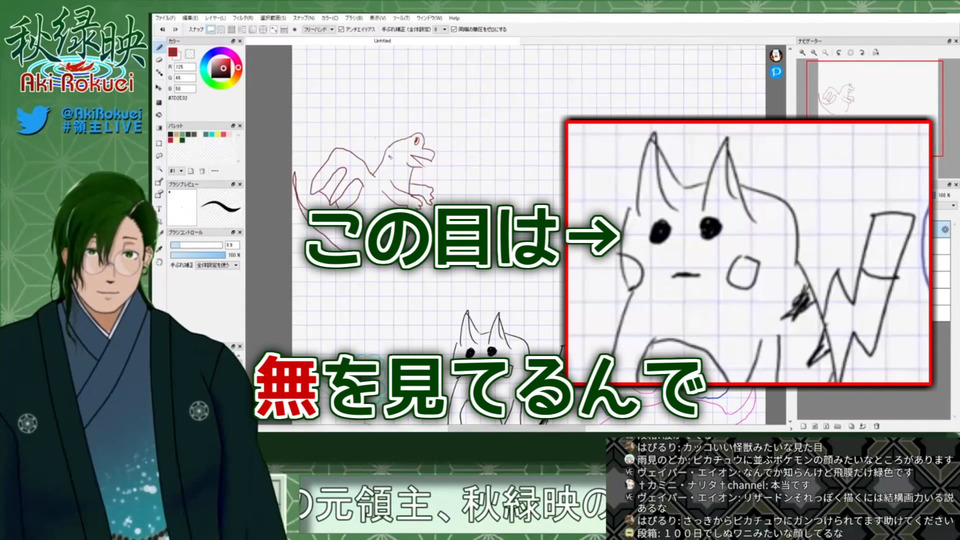Select the Eraser tool
This screenshot has width=960, height=540.
tap(159, 60)
